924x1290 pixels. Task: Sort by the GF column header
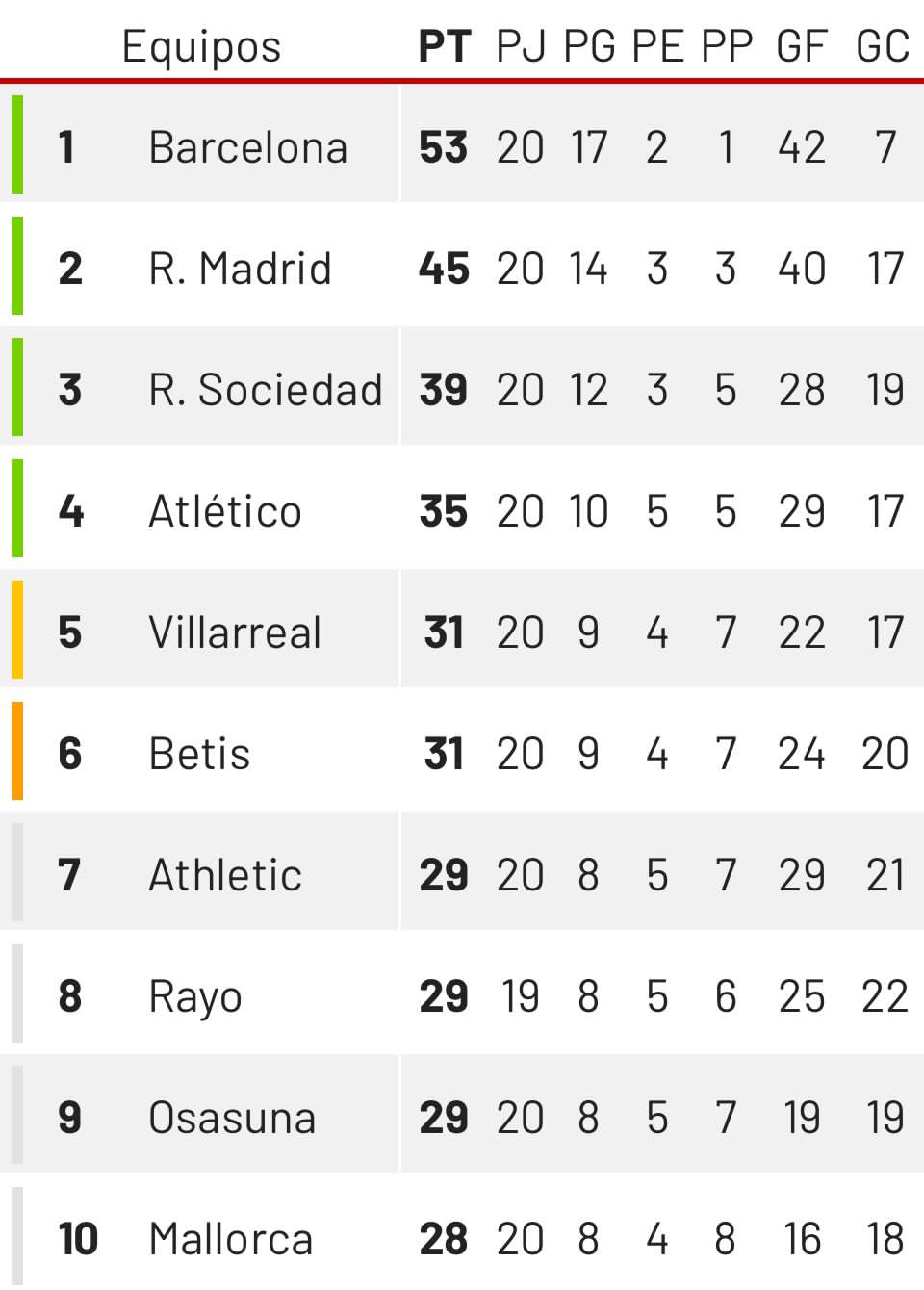802,46
